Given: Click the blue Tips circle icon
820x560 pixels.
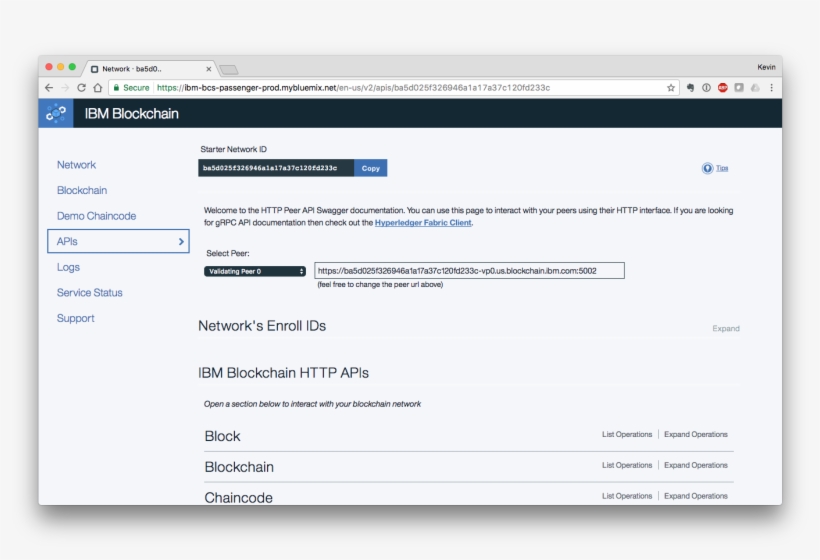Looking at the screenshot, I should coord(708,168).
